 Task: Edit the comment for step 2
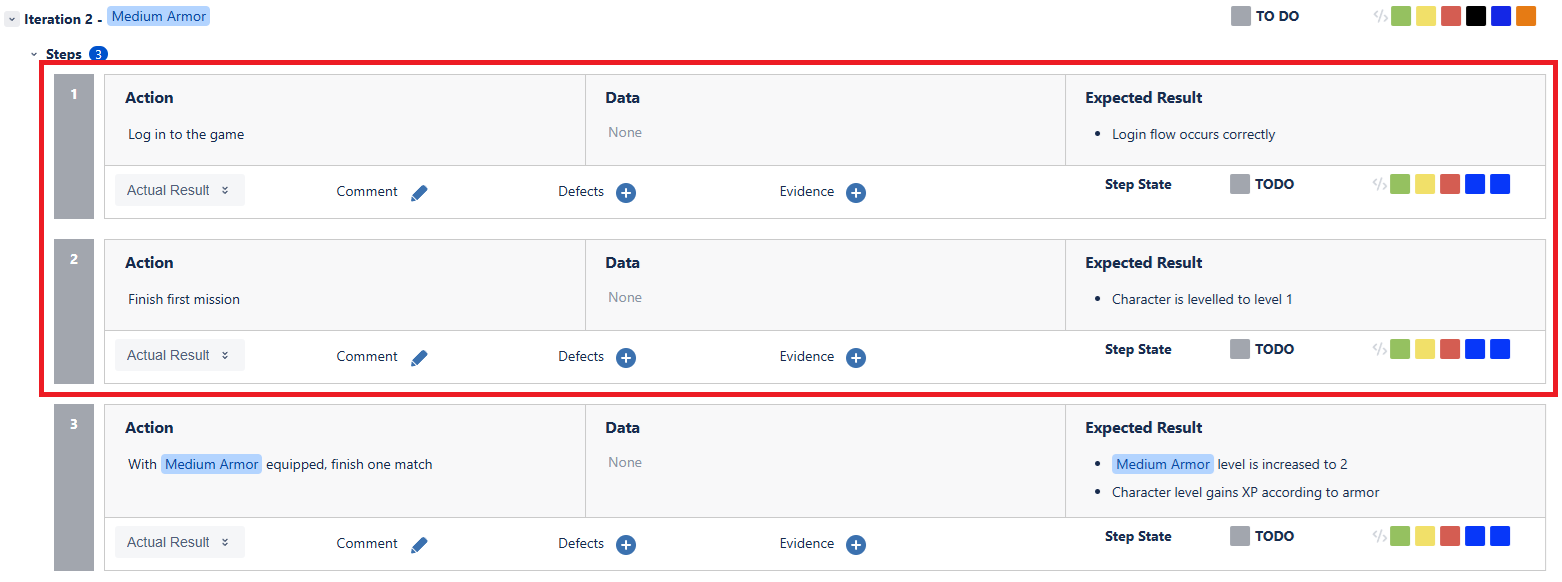pos(419,358)
